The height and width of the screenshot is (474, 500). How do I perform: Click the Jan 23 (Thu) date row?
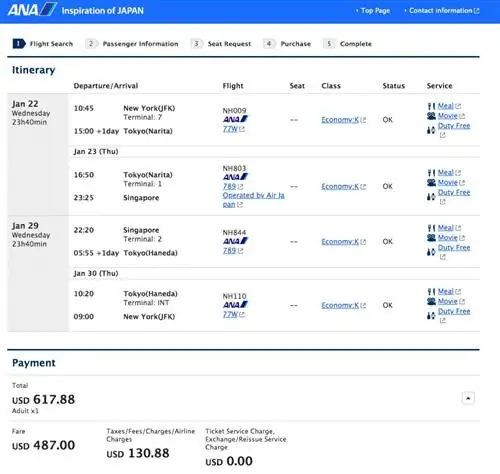point(274,152)
